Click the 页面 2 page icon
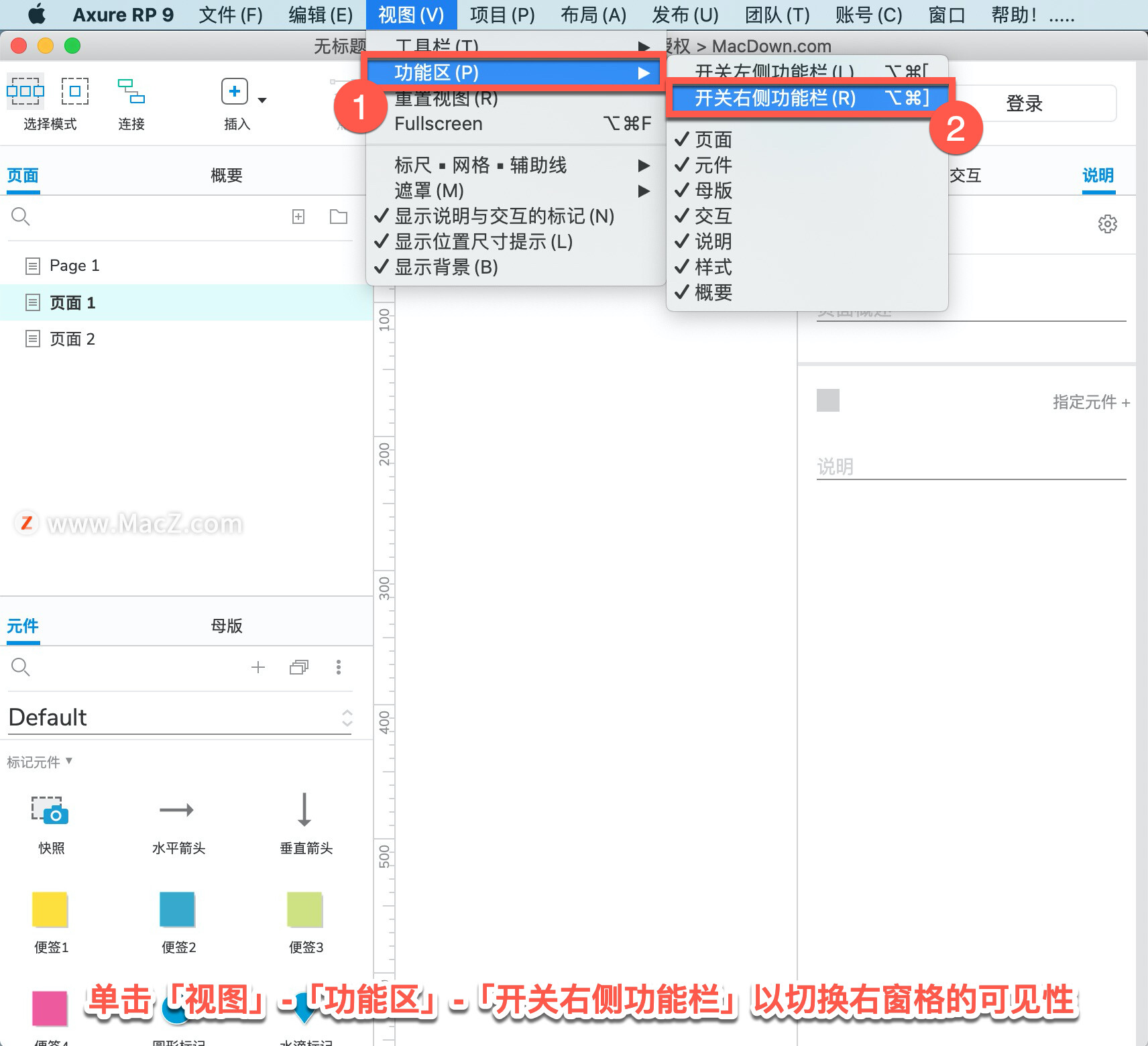Image resolution: width=1148 pixels, height=1046 pixels. coord(32,339)
